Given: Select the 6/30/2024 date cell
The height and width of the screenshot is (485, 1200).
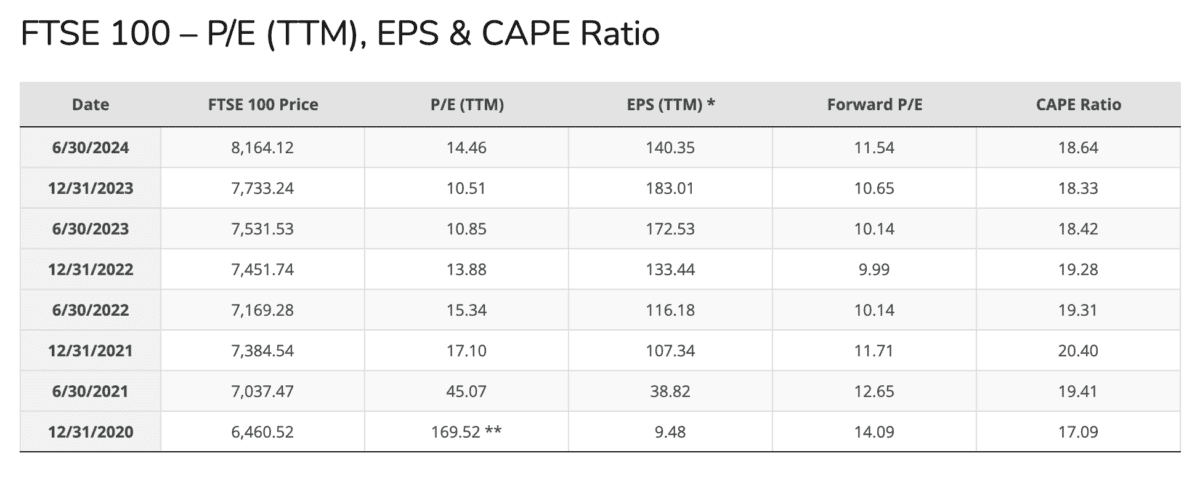Looking at the screenshot, I should coord(90,147).
